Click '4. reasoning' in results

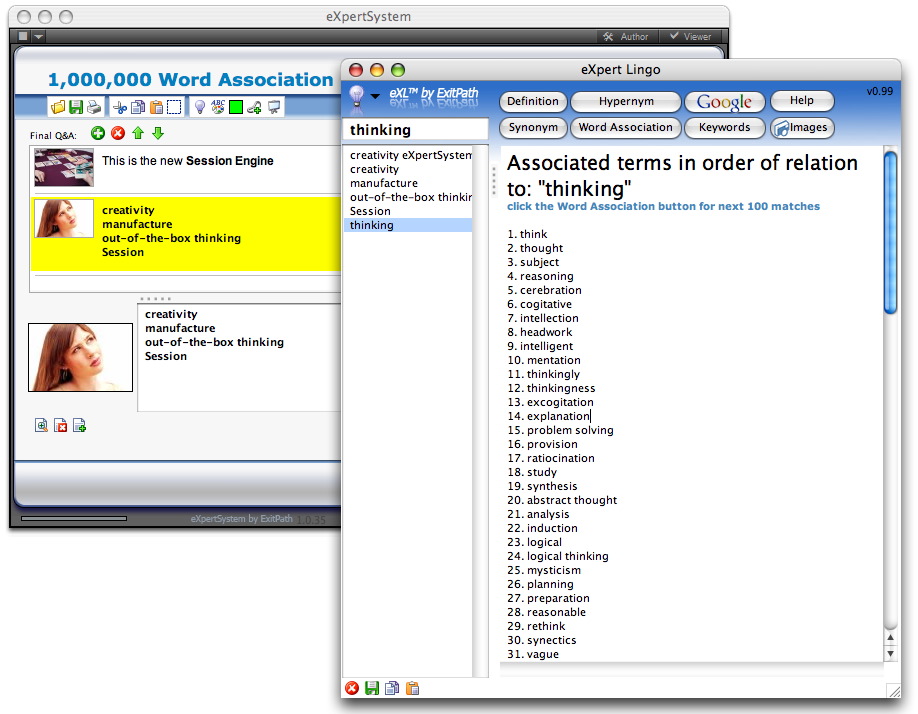(x=540, y=276)
